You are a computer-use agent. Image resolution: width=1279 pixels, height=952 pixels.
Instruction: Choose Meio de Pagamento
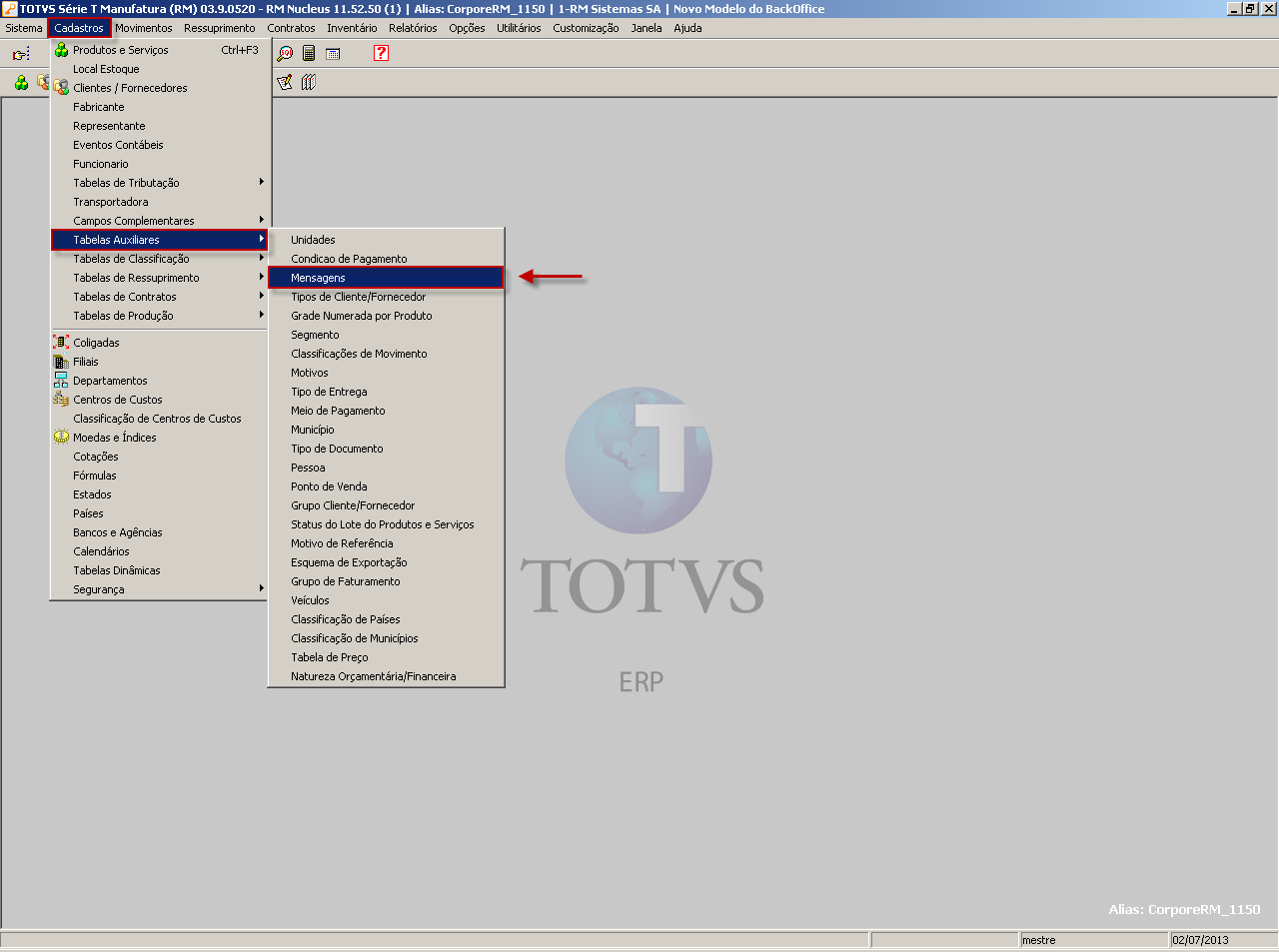click(x=386, y=411)
